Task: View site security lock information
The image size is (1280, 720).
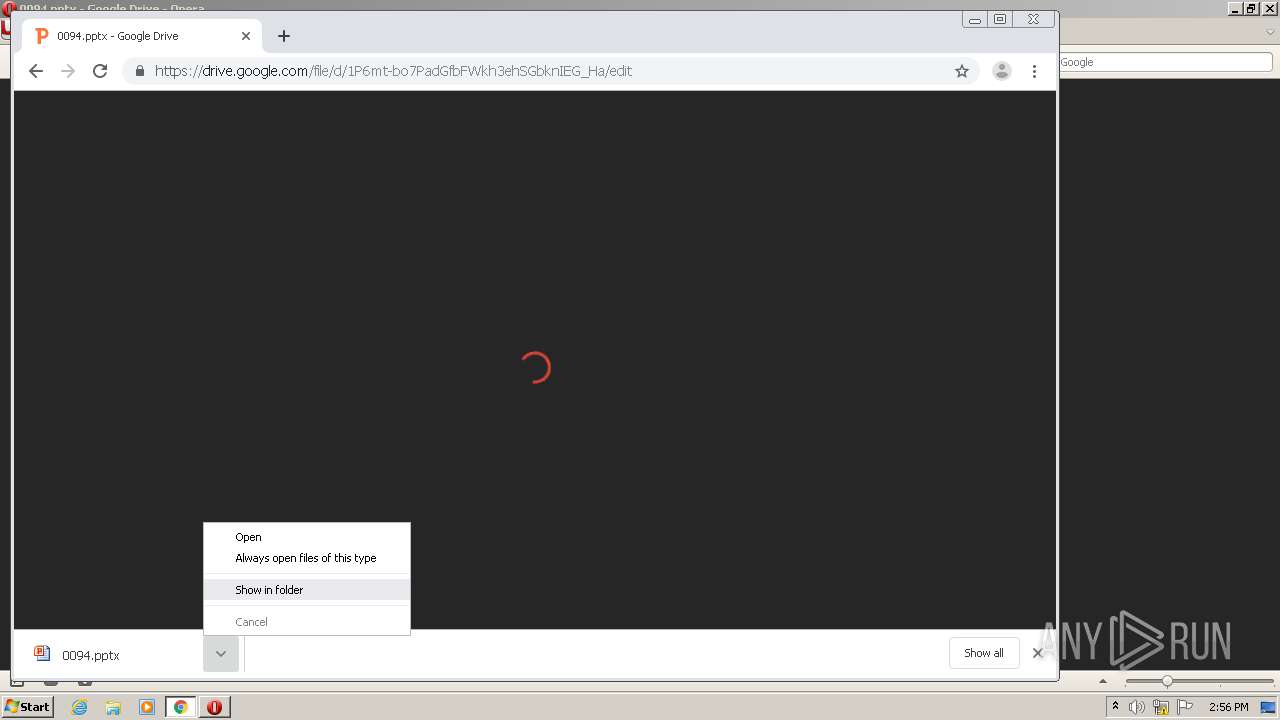Action: coord(139,71)
